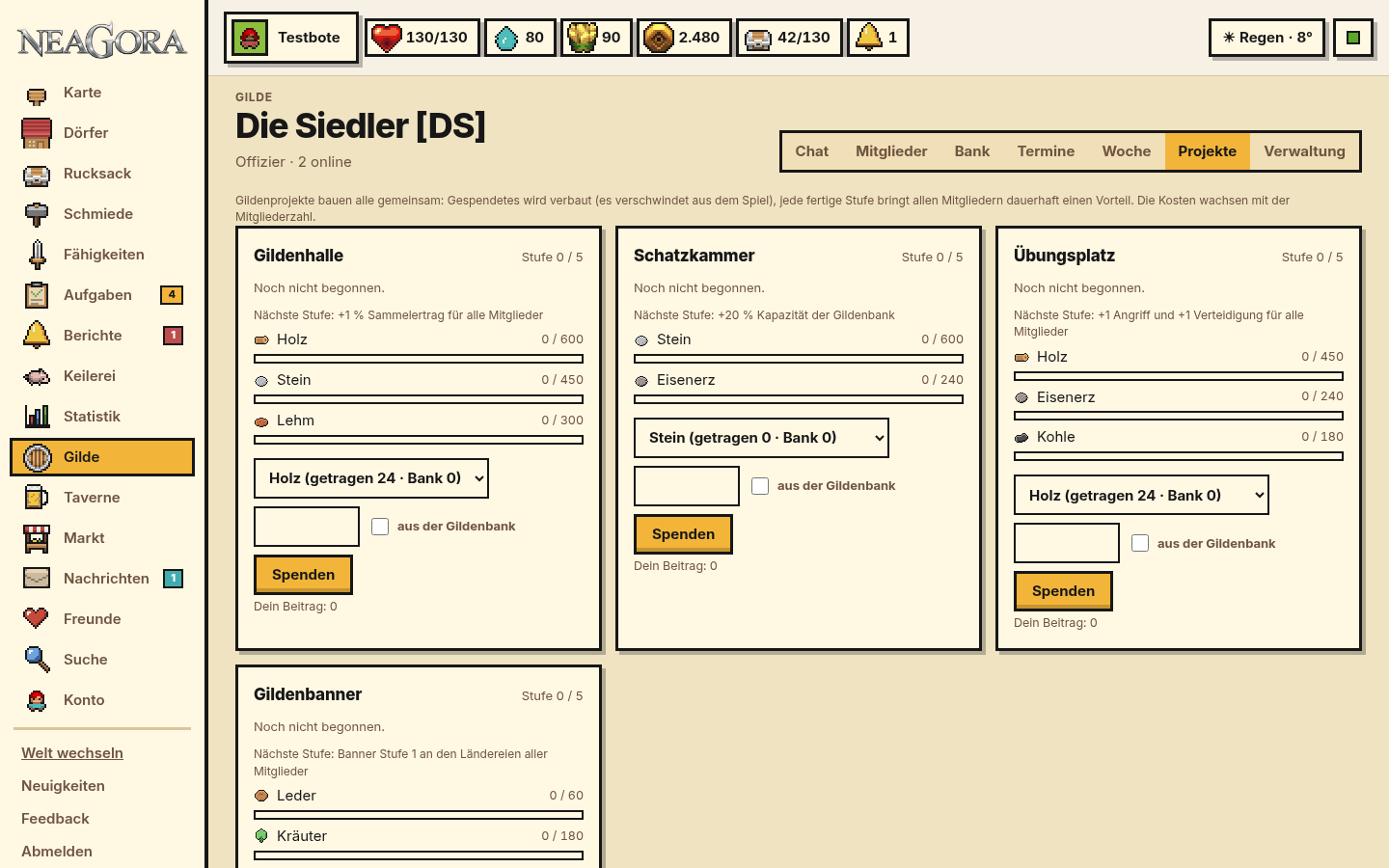The height and width of the screenshot is (868, 1389).
Task: Click Spenden in the Übungsplatz card
Action: coord(1063,591)
